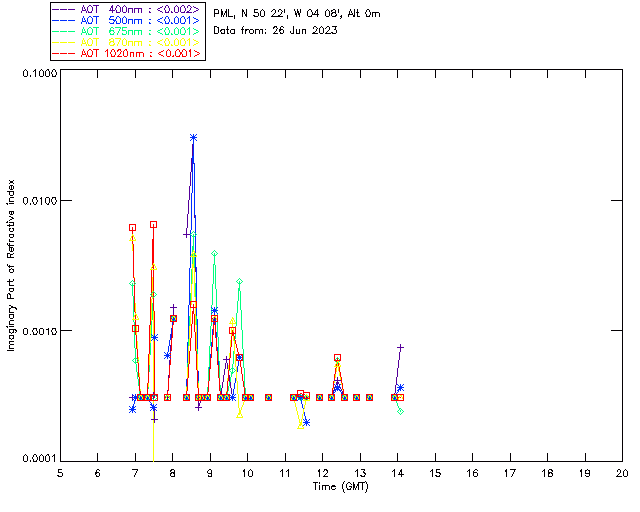Image resolution: width=640 pixels, height=512 pixels.
Task: Click the x-axis tick label 7
Action: point(135,473)
